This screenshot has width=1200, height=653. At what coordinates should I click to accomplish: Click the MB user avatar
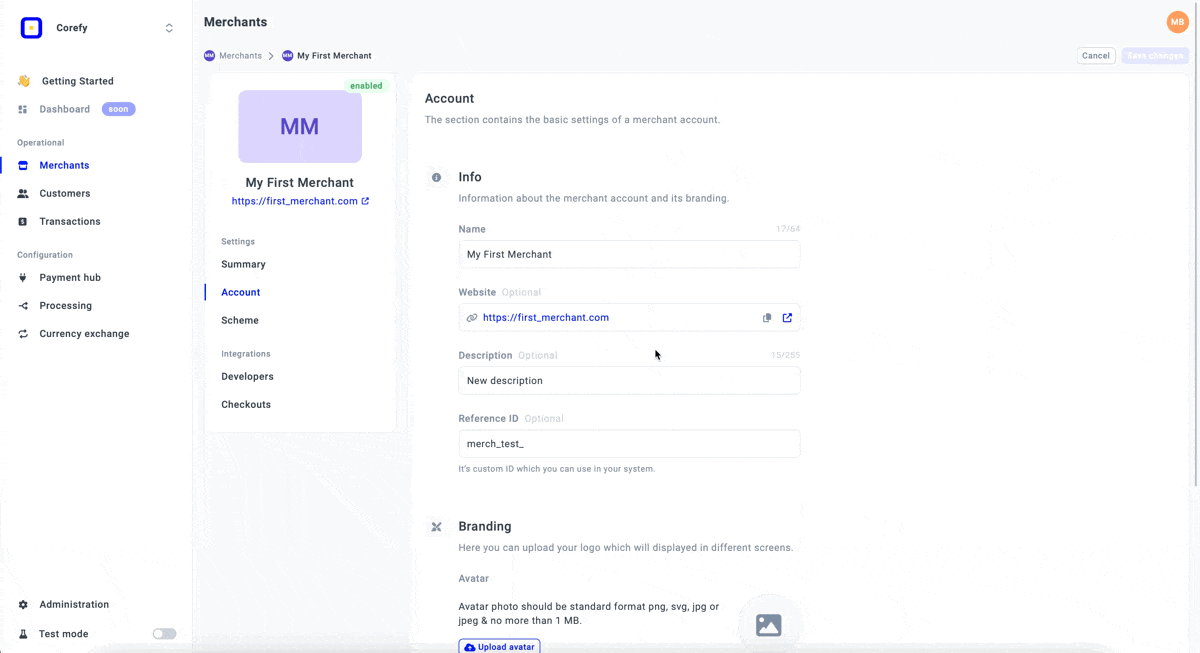(x=1177, y=22)
